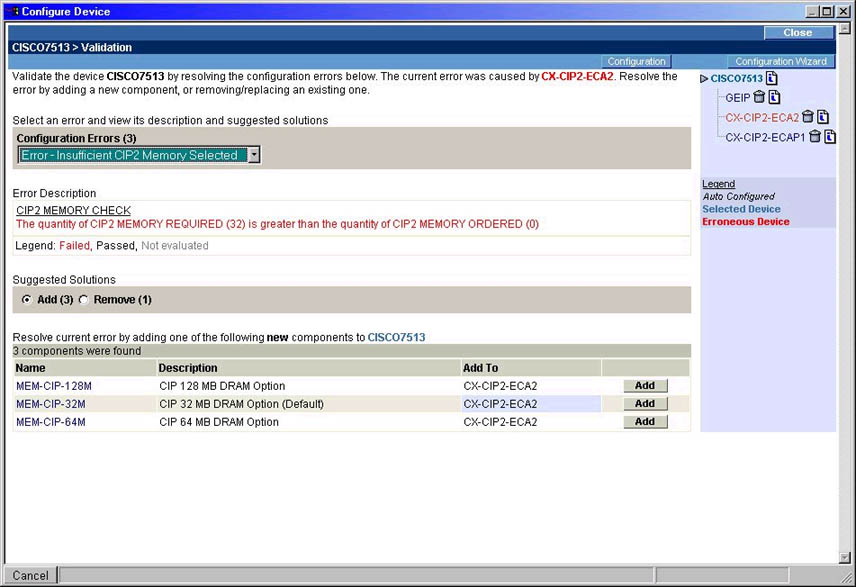The height and width of the screenshot is (587, 856).
Task: Open the Configuration Wizard tab
Action: [x=778, y=61]
